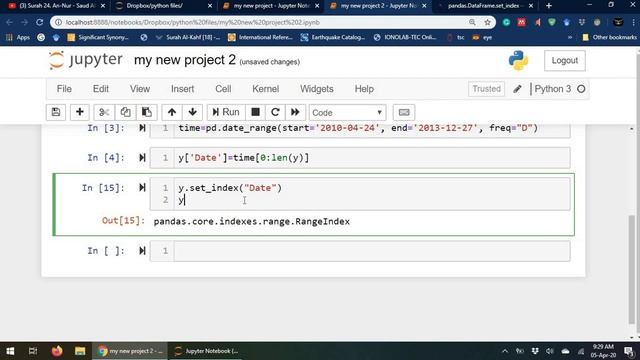Run the selected cell

coord(226,112)
